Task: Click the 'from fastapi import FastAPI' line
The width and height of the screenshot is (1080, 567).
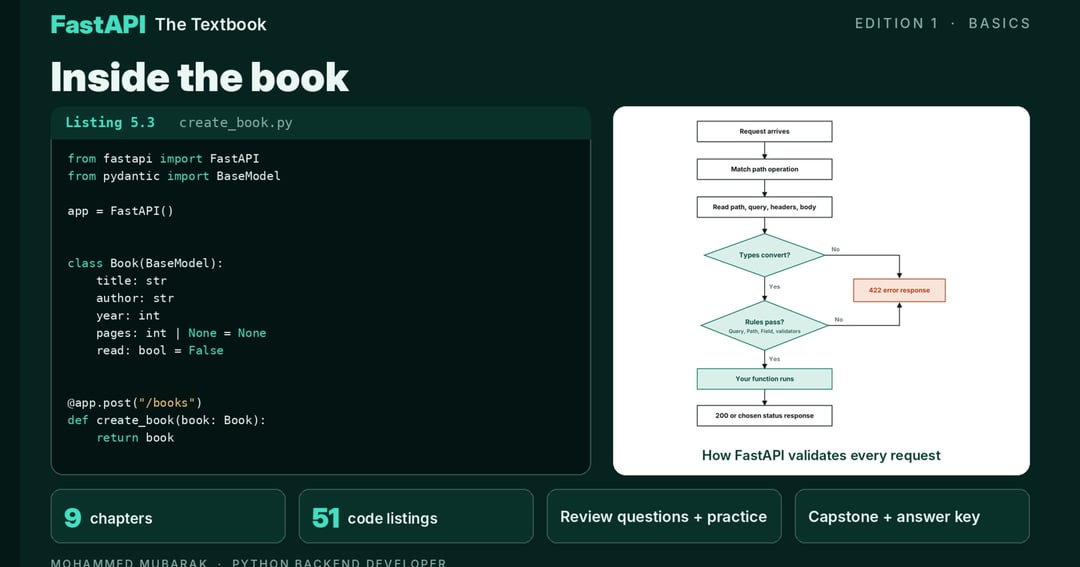Action: [x=163, y=158]
